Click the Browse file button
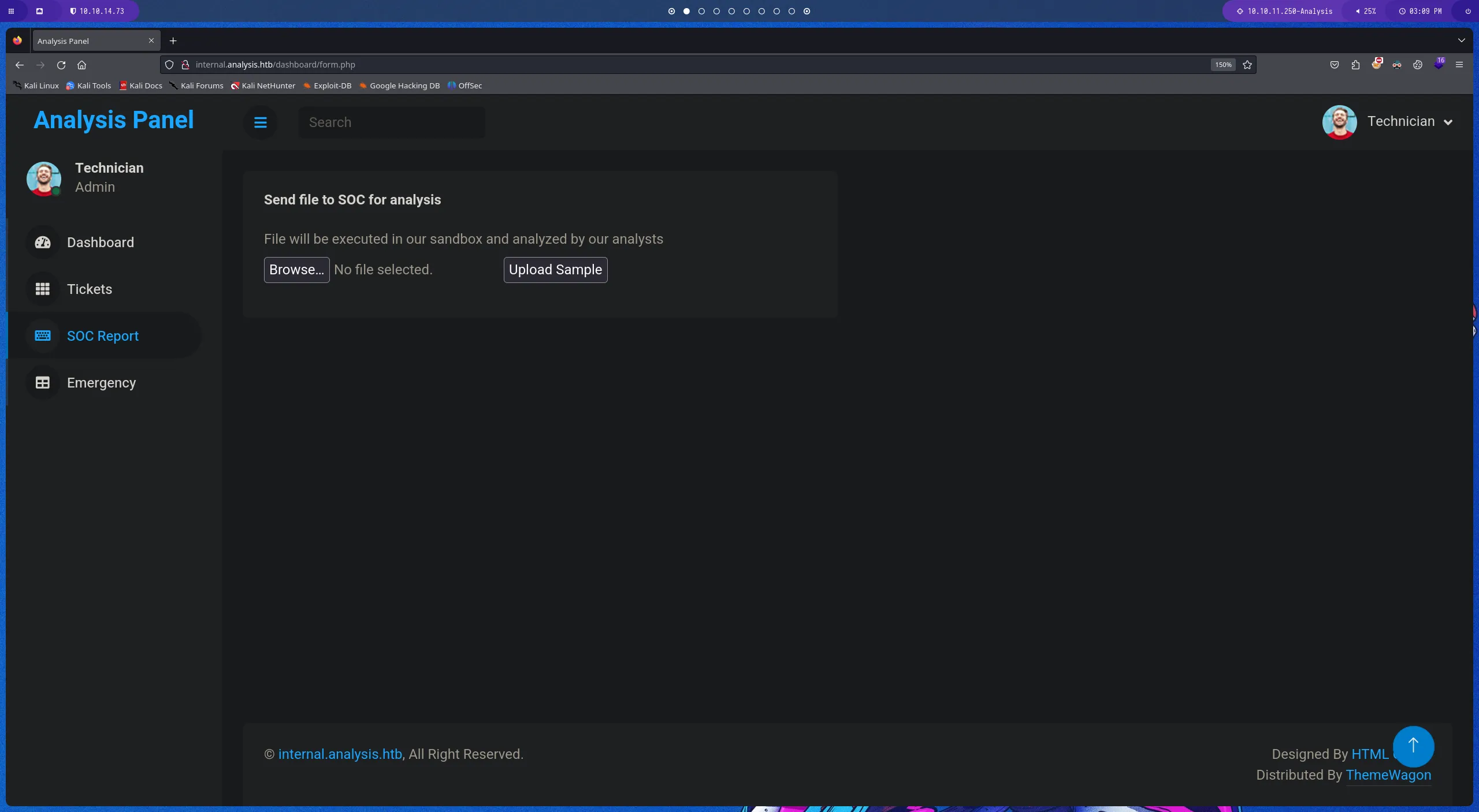This screenshot has height=812, width=1479. pos(296,270)
